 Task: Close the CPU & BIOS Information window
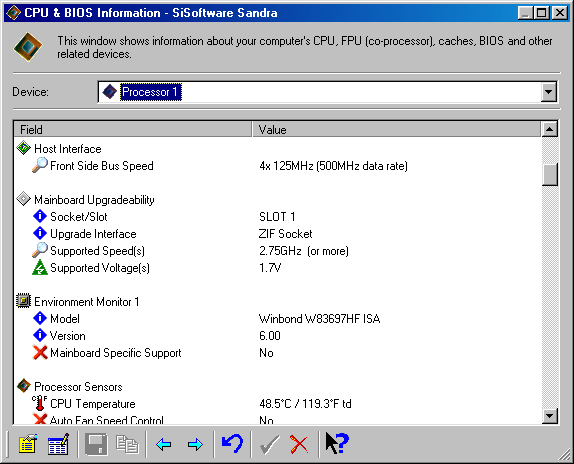560,13
